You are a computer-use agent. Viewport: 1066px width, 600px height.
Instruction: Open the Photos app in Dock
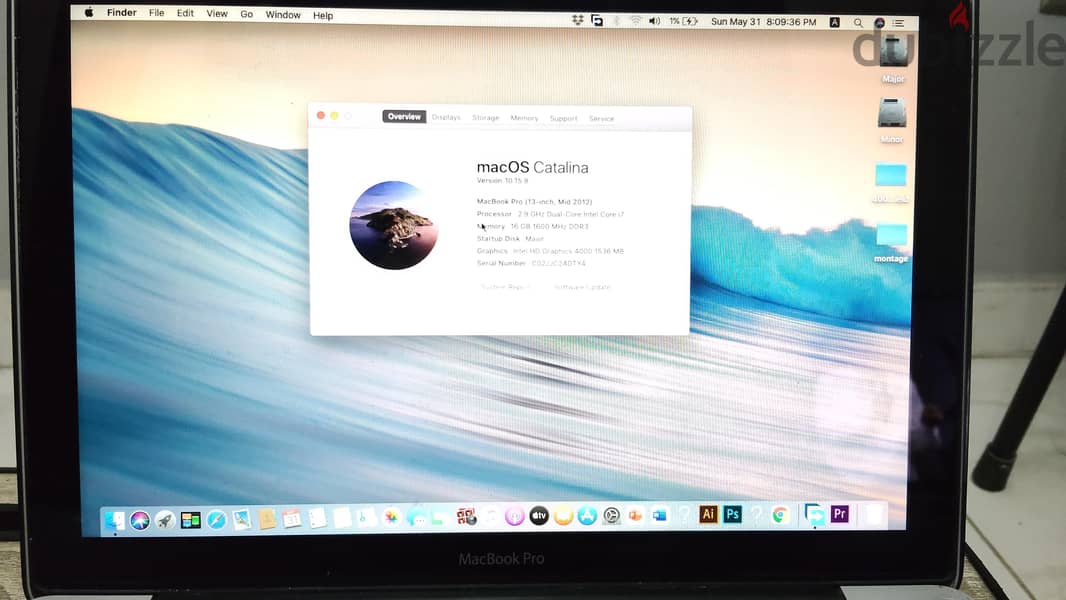pyautogui.click(x=391, y=518)
